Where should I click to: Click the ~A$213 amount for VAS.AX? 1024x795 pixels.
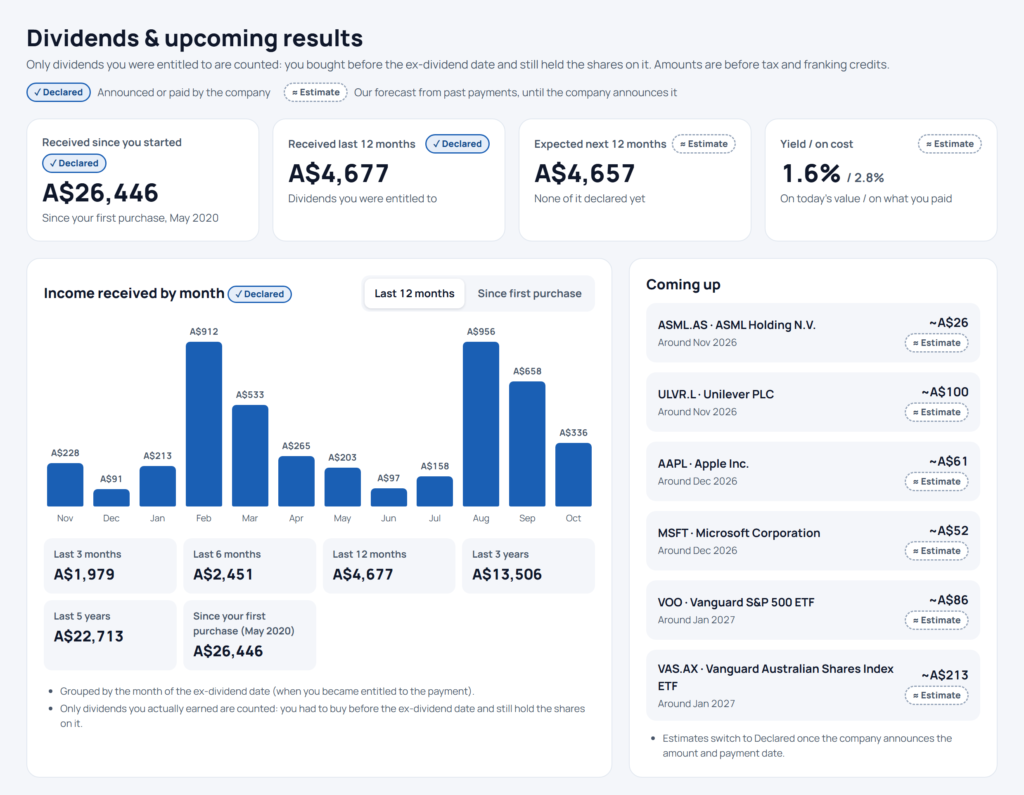(x=944, y=675)
